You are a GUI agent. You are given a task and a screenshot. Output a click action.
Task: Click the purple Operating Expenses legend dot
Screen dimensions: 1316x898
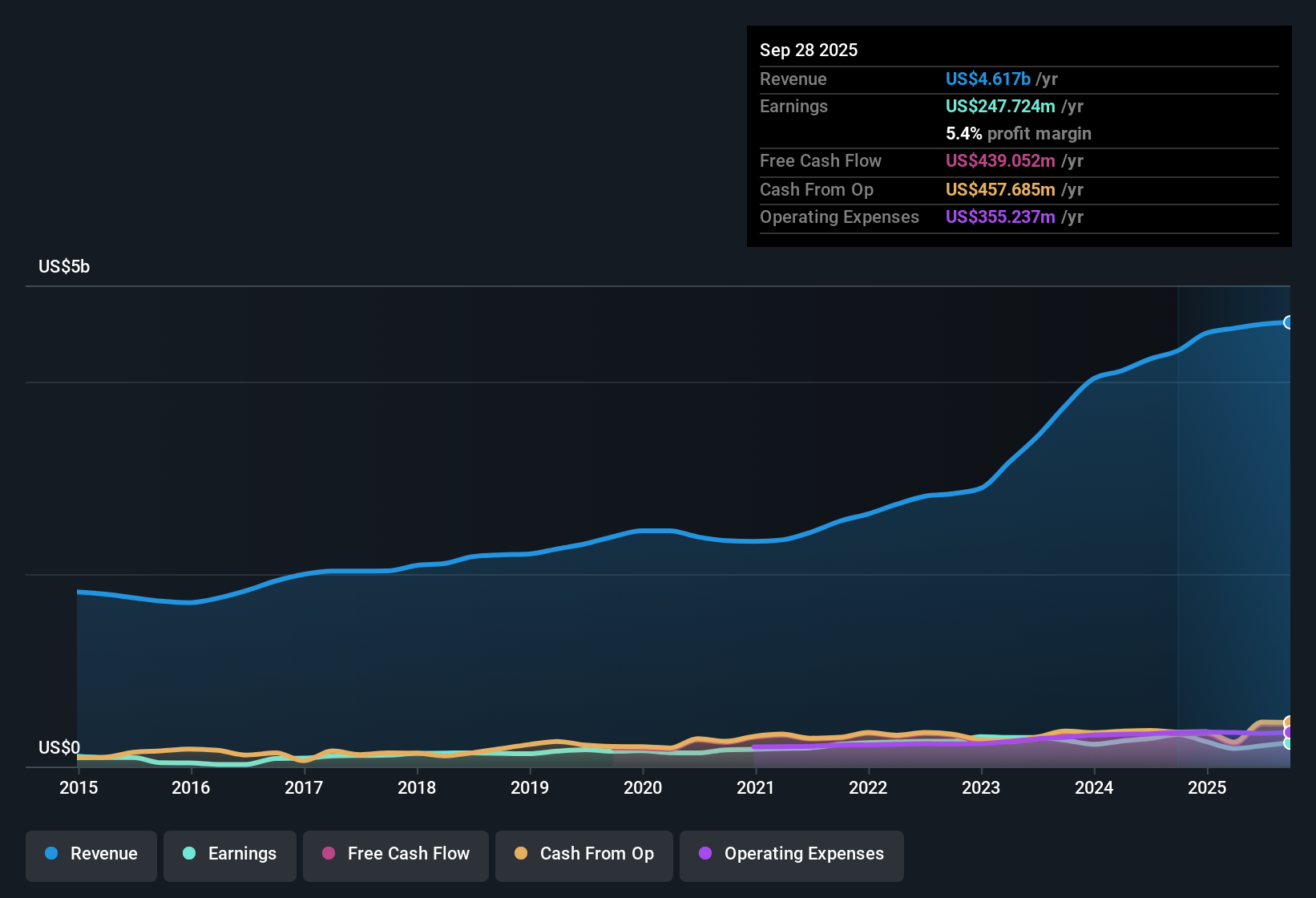(704, 854)
